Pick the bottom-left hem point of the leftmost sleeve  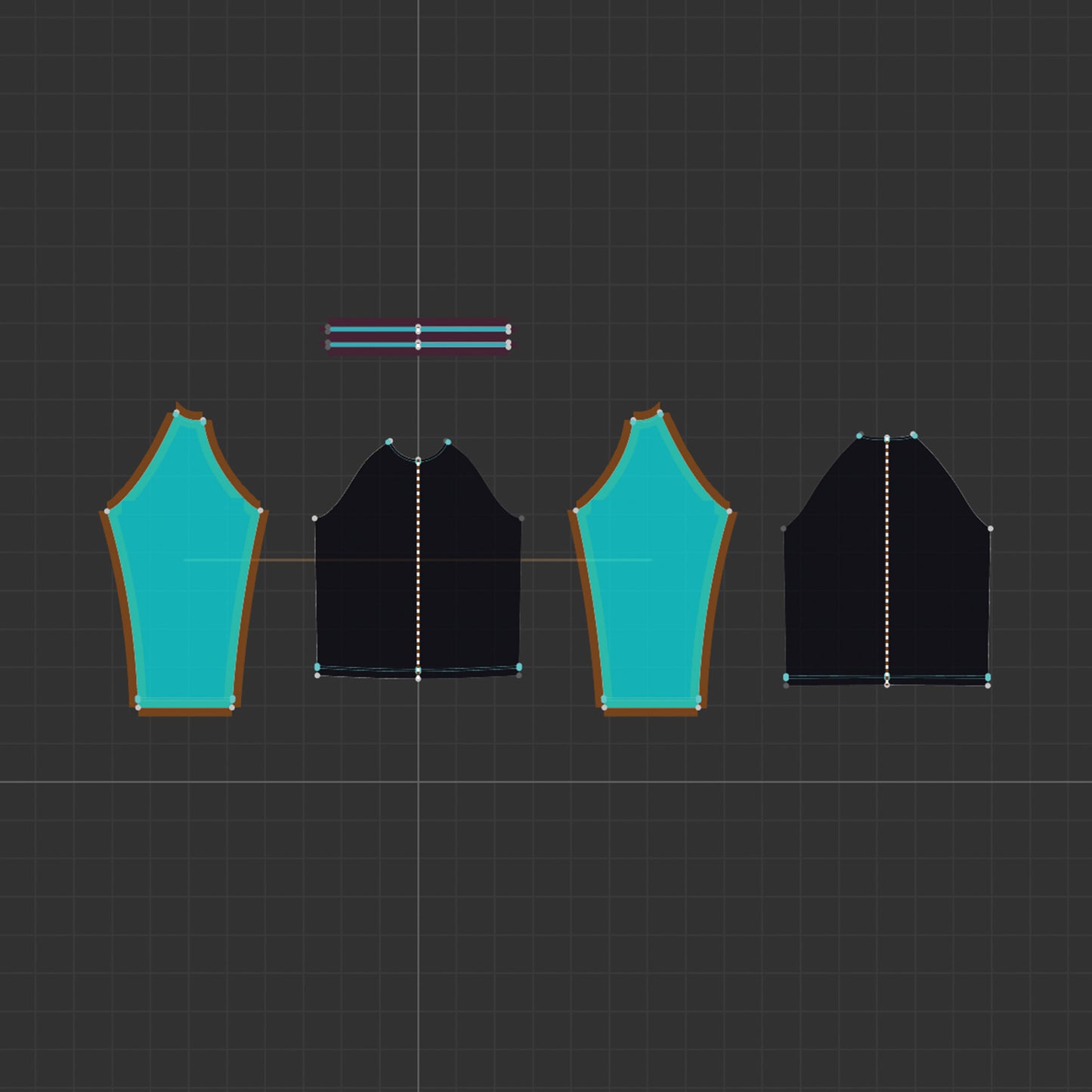click(x=138, y=707)
